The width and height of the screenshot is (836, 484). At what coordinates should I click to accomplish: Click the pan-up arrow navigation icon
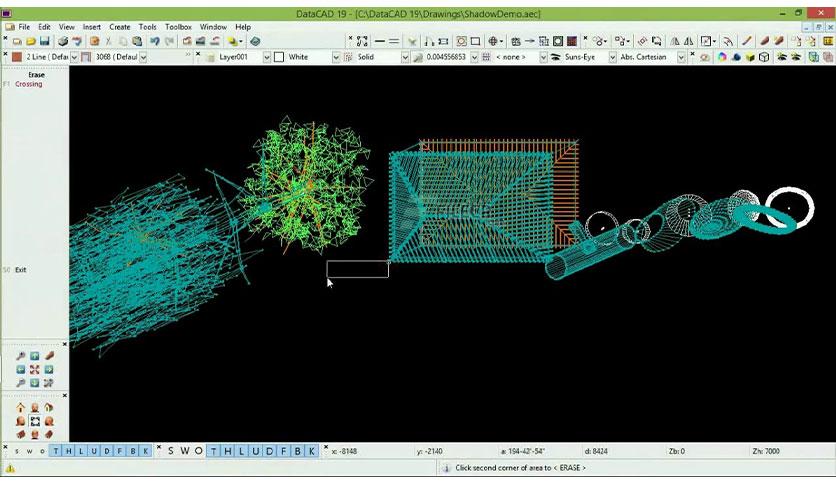pos(35,356)
